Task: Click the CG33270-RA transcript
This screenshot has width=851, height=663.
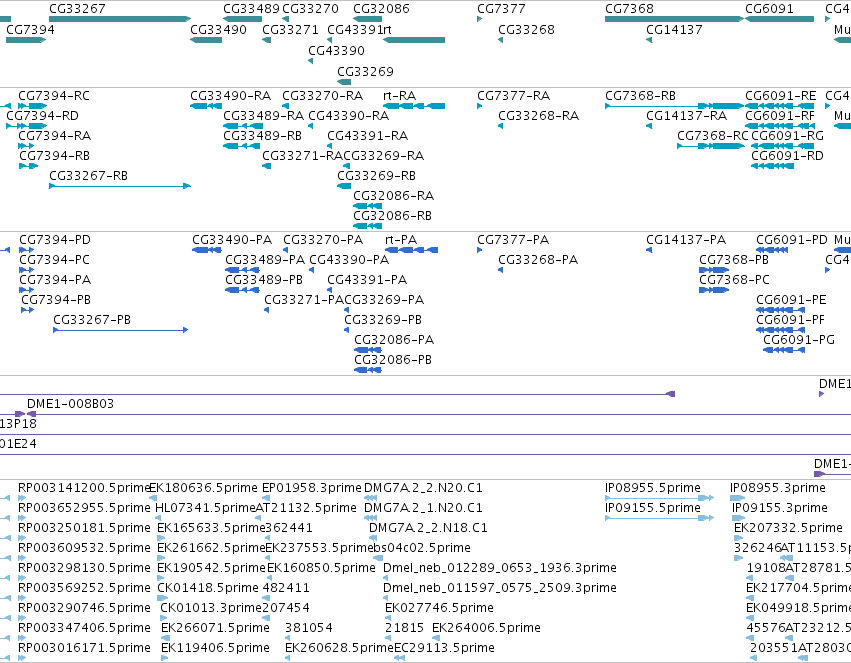Action: point(285,106)
